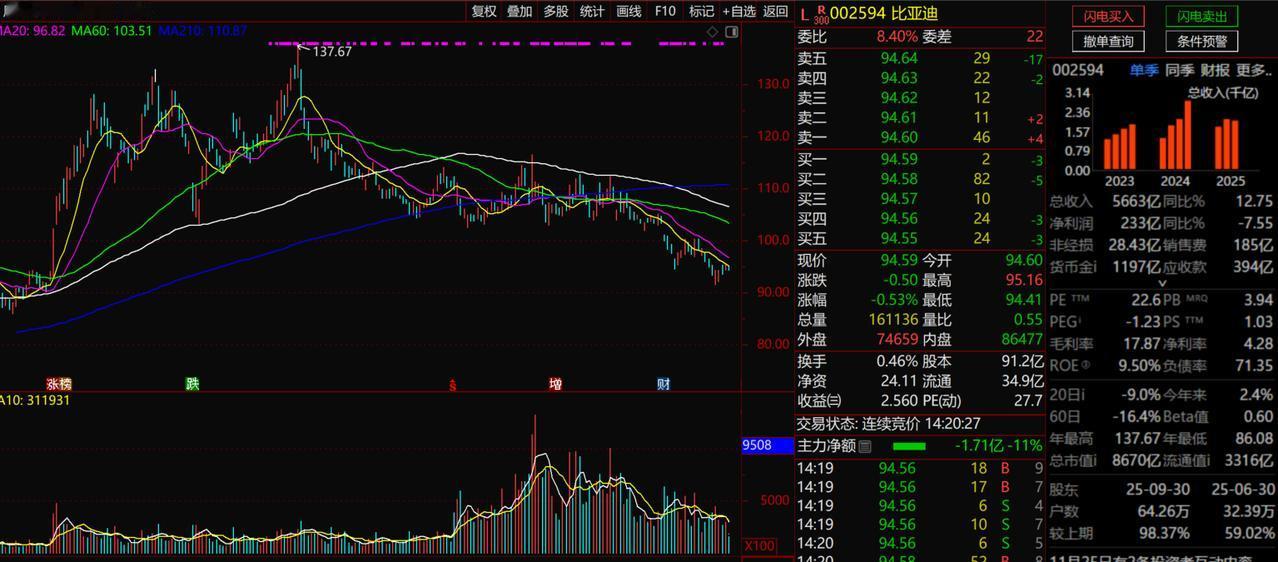Viewport: 1278px width, 562px height.
Task: Click the red $ dividend marker
Action: point(453,384)
